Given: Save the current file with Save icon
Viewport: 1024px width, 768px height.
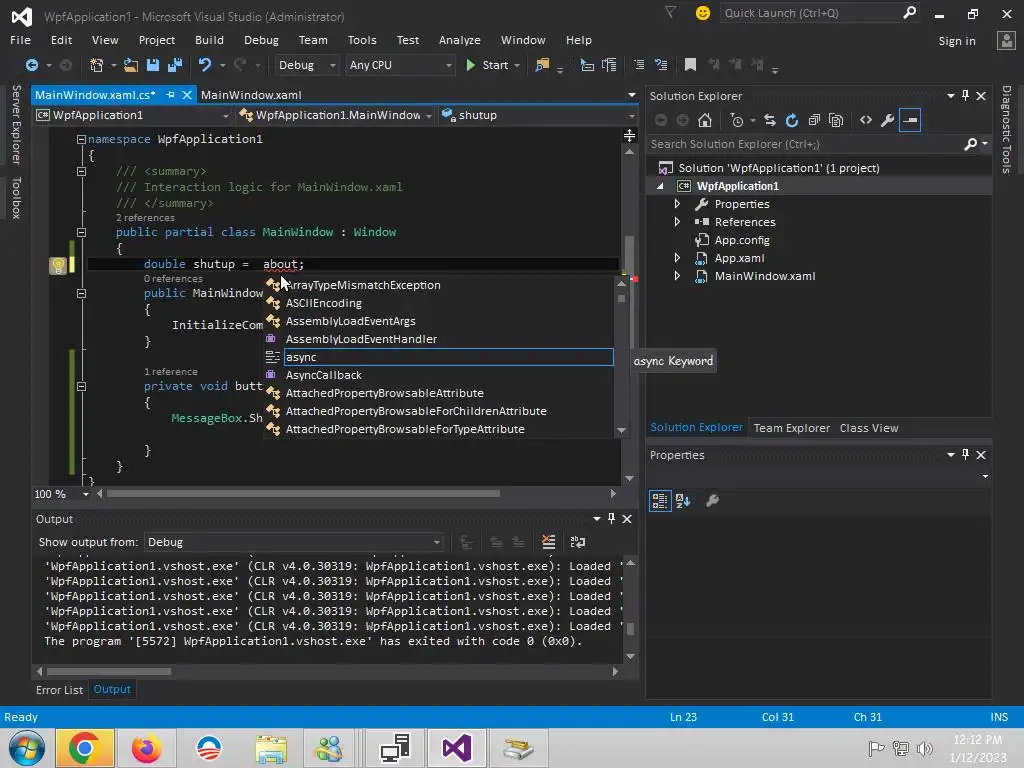Looking at the screenshot, I should point(153,65).
